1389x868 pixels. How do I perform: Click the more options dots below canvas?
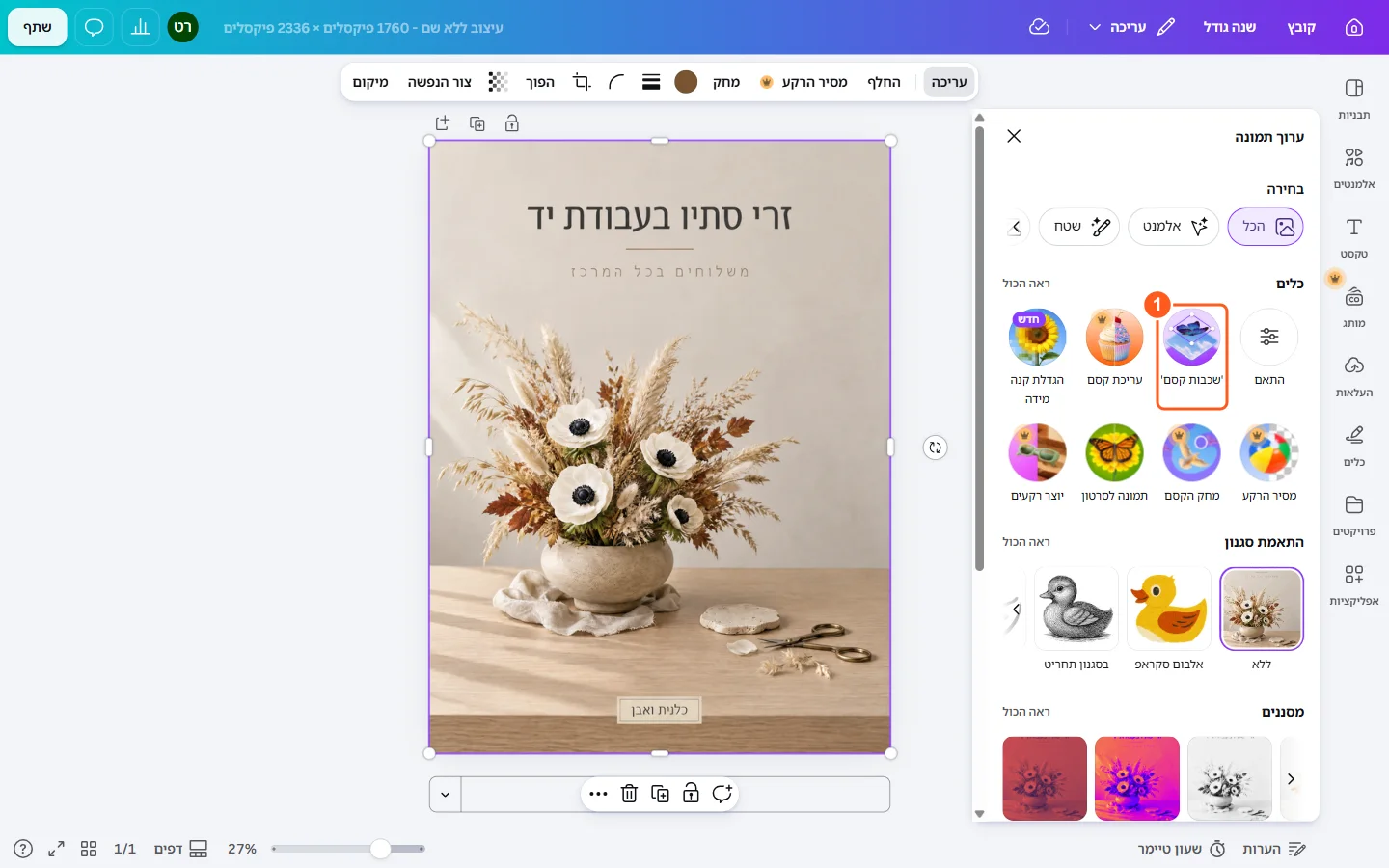coord(598,794)
